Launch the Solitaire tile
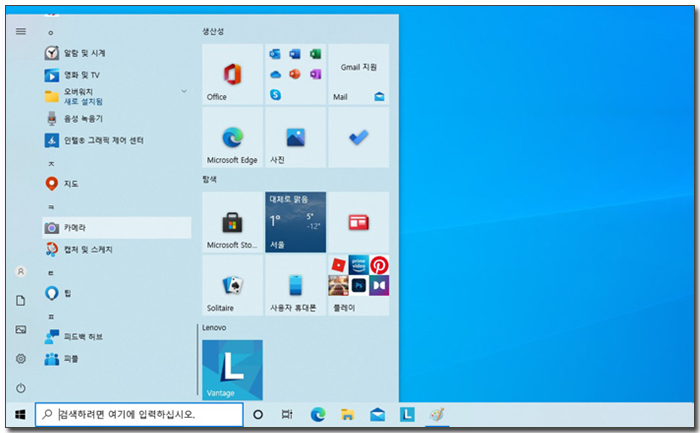This screenshot has height=433, width=700. (232, 285)
